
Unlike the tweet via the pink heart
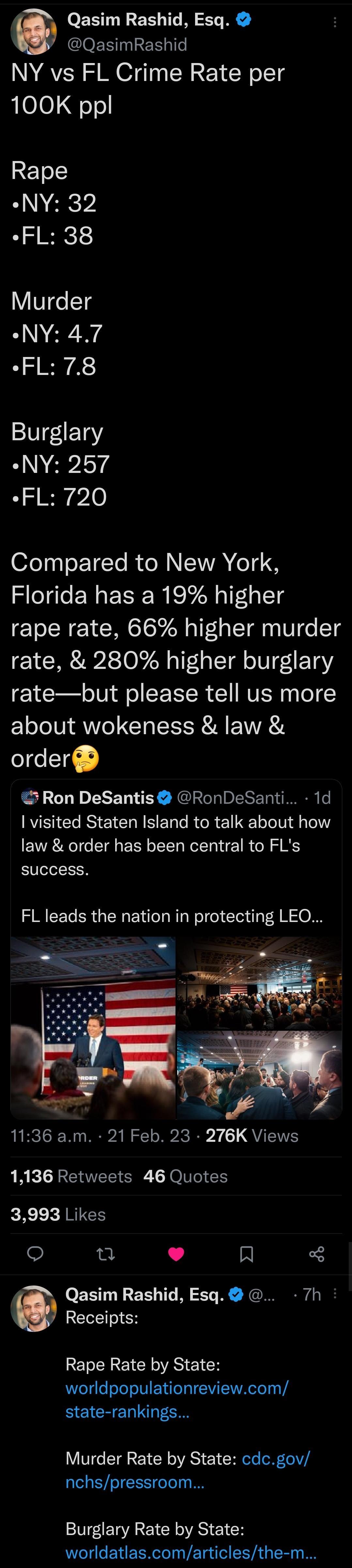tap(176, 1253)
